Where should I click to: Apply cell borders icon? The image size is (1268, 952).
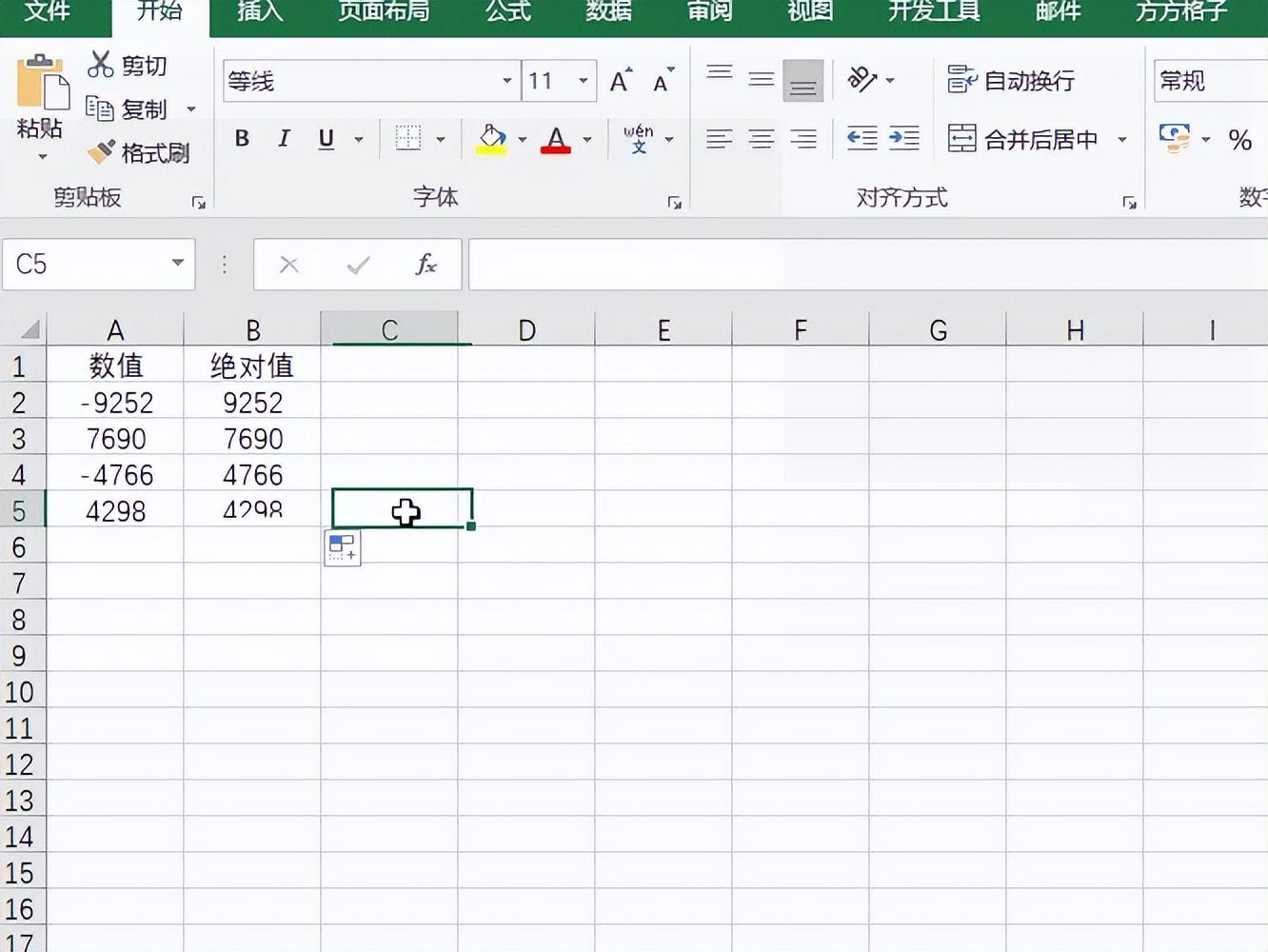(408, 139)
